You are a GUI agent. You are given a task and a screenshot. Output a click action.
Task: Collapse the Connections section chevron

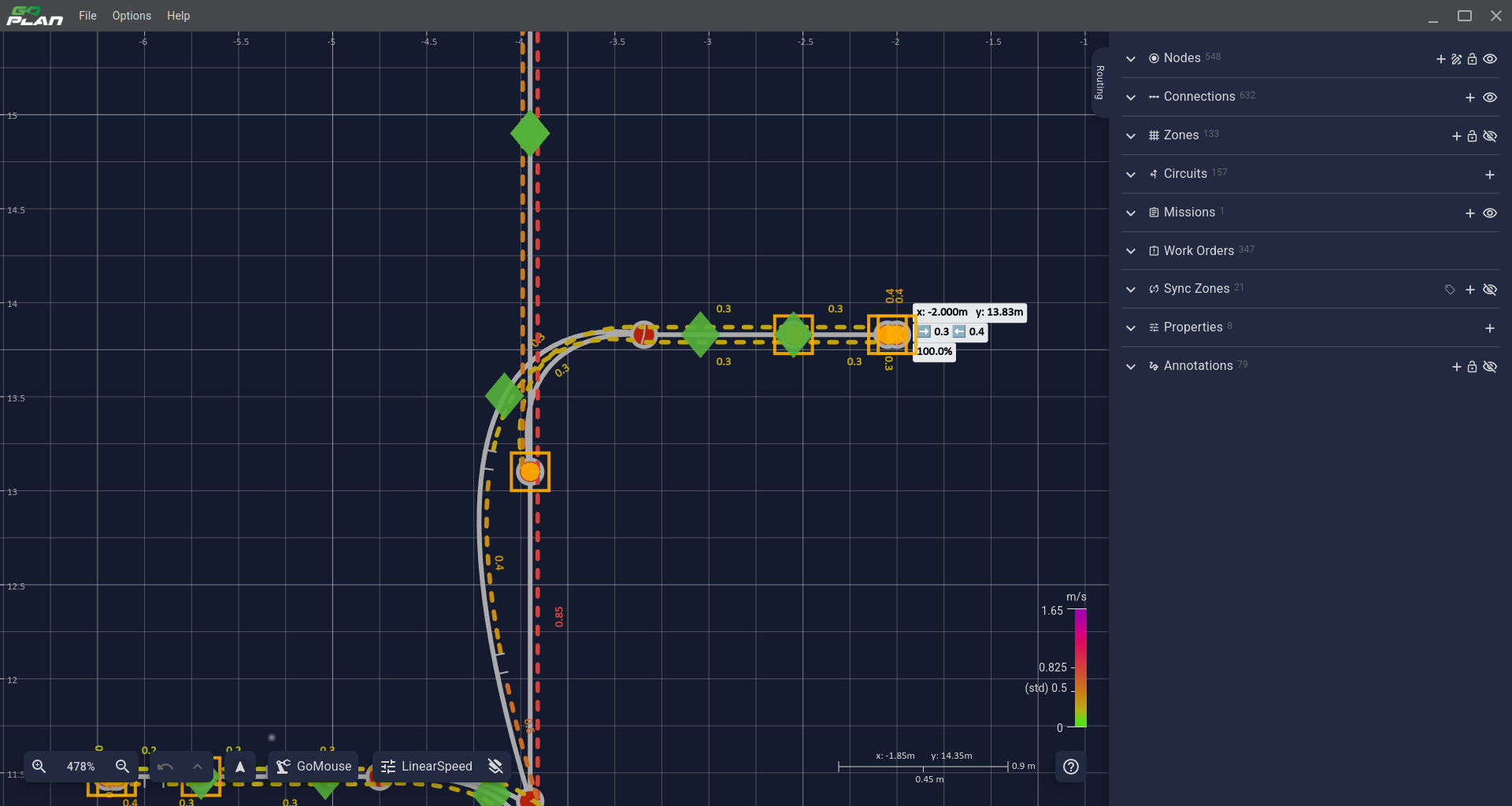pyautogui.click(x=1131, y=98)
